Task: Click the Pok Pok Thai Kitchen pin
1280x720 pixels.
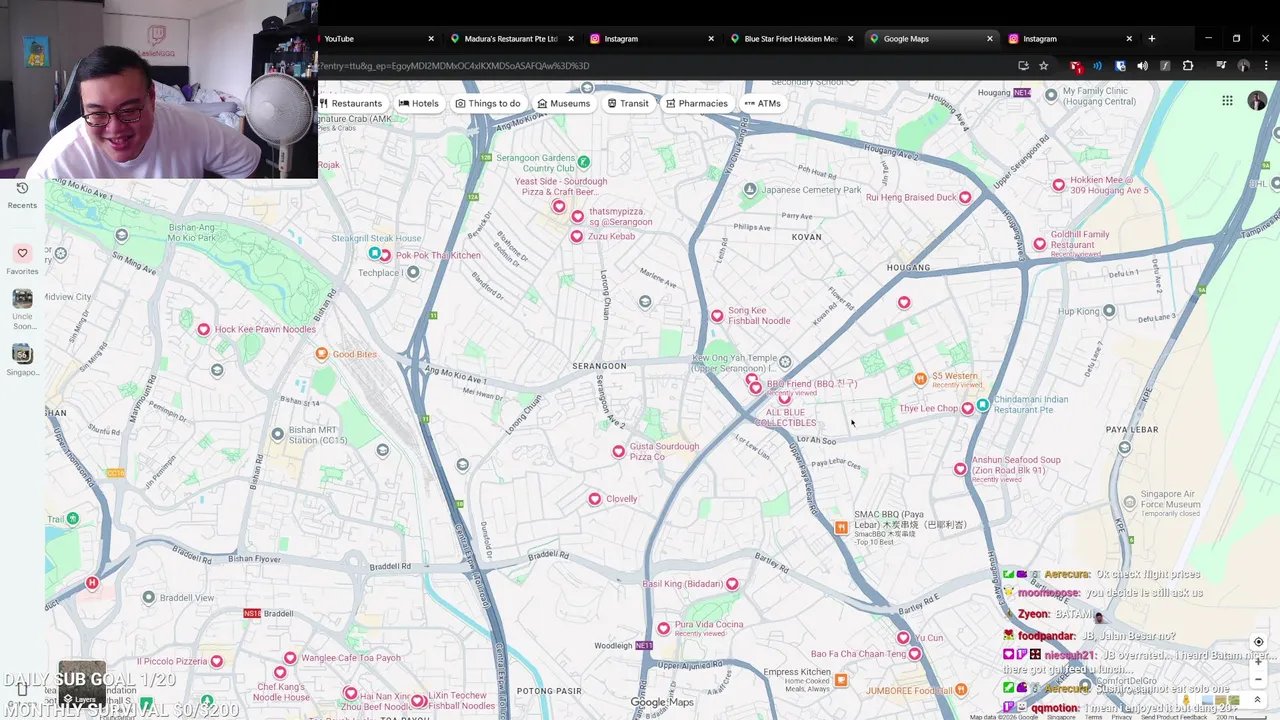Action: pos(385,255)
